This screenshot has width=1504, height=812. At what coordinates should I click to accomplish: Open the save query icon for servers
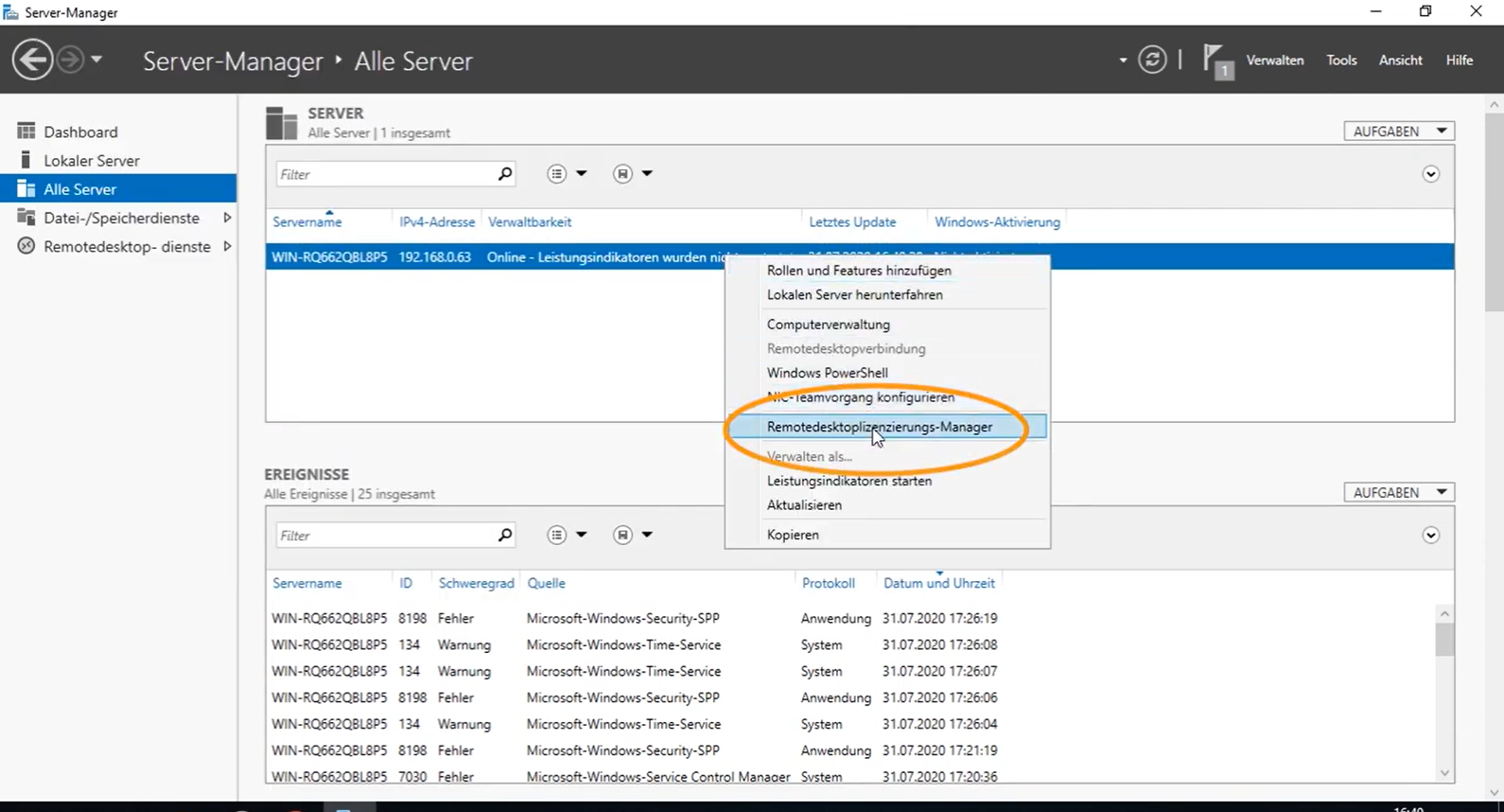point(623,174)
